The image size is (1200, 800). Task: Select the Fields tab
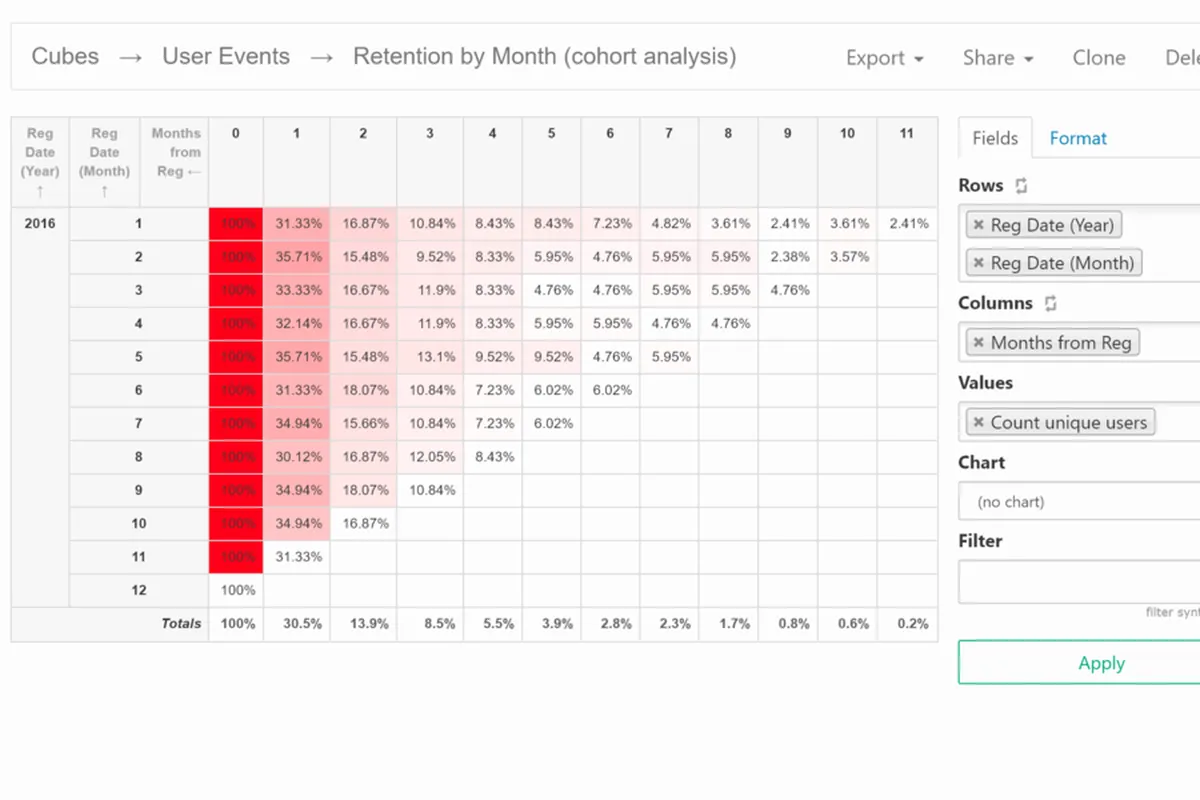(995, 139)
